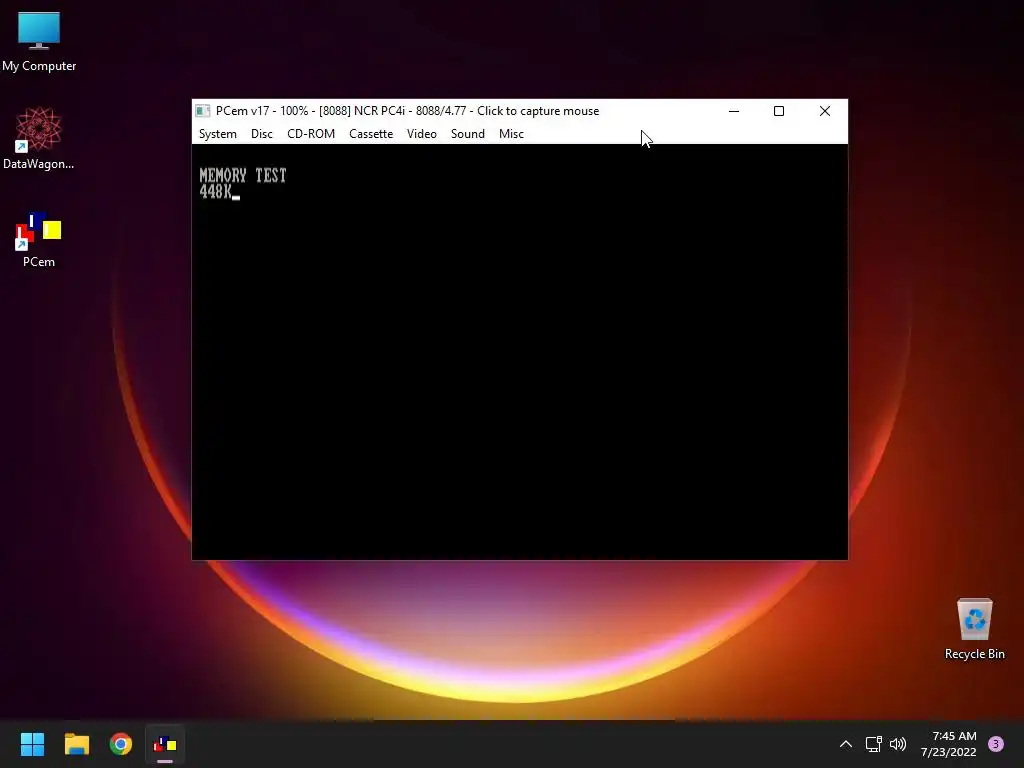This screenshot has height=768, width=1024.
Task: Maximize the PCem window
Action: [778, 111]
